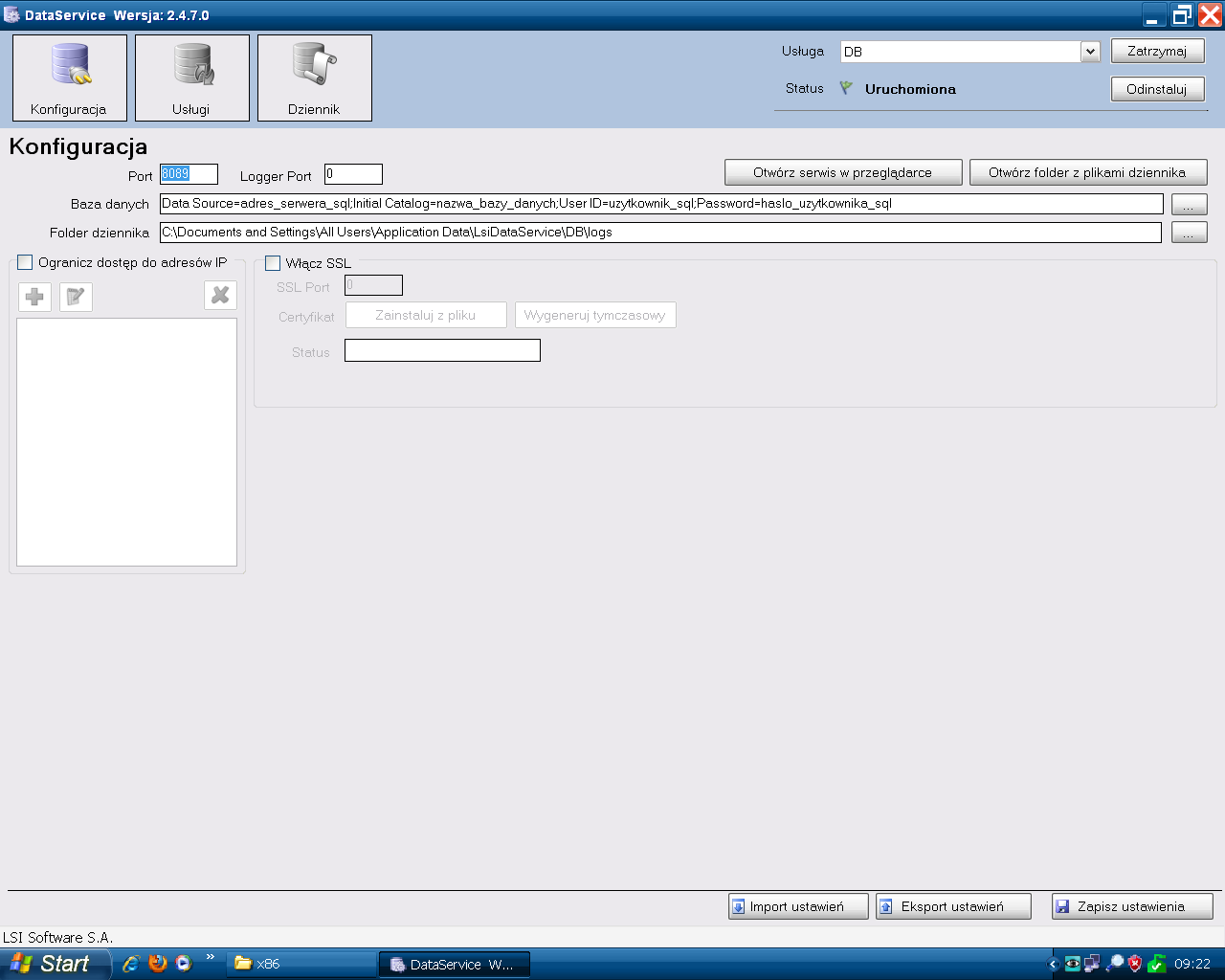The height and width of the screenshot is (980, 1225).
Task: Click the empty IP address list box
Action: tap(126, 442)
